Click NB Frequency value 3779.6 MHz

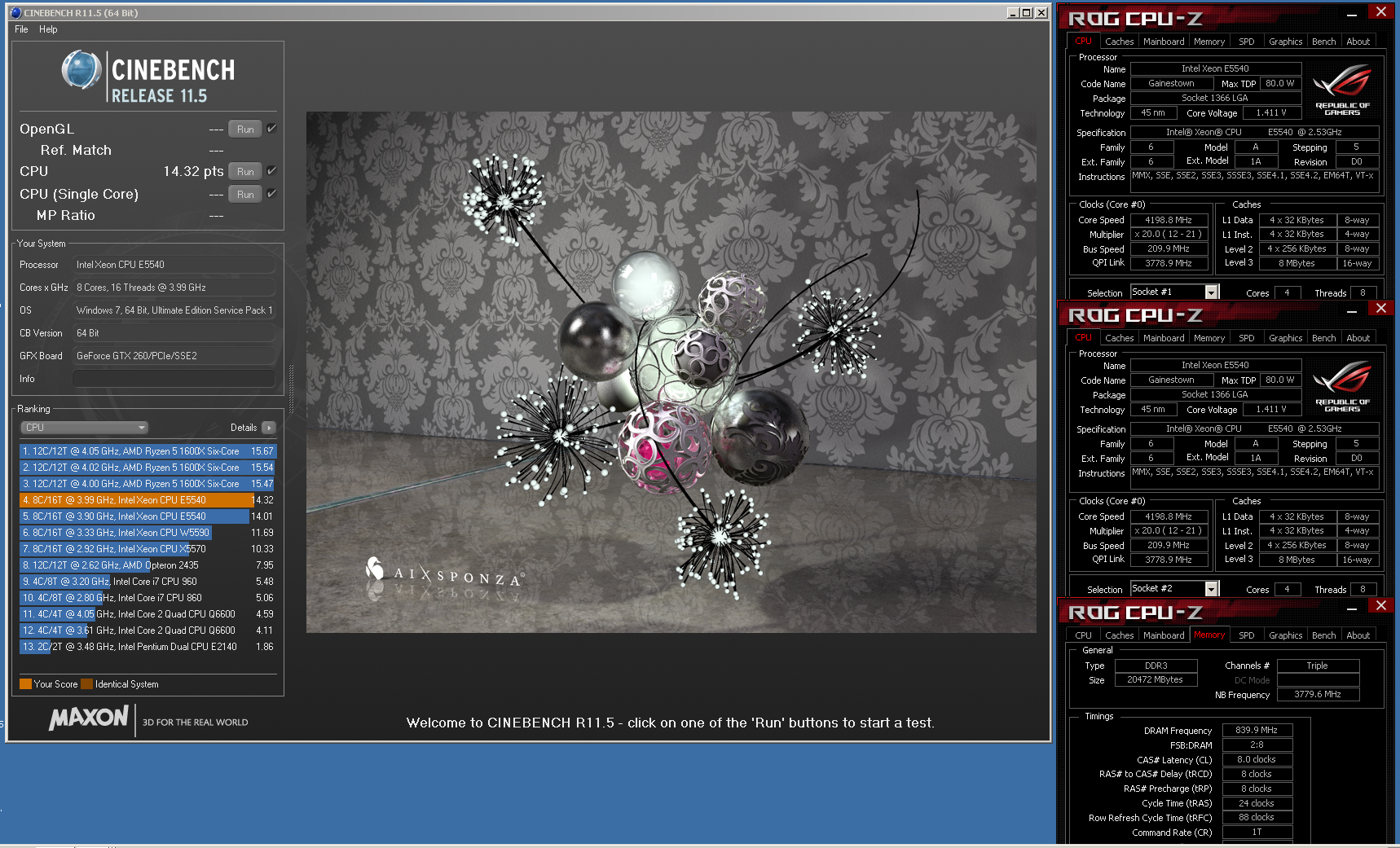(x=1318, y=695)
